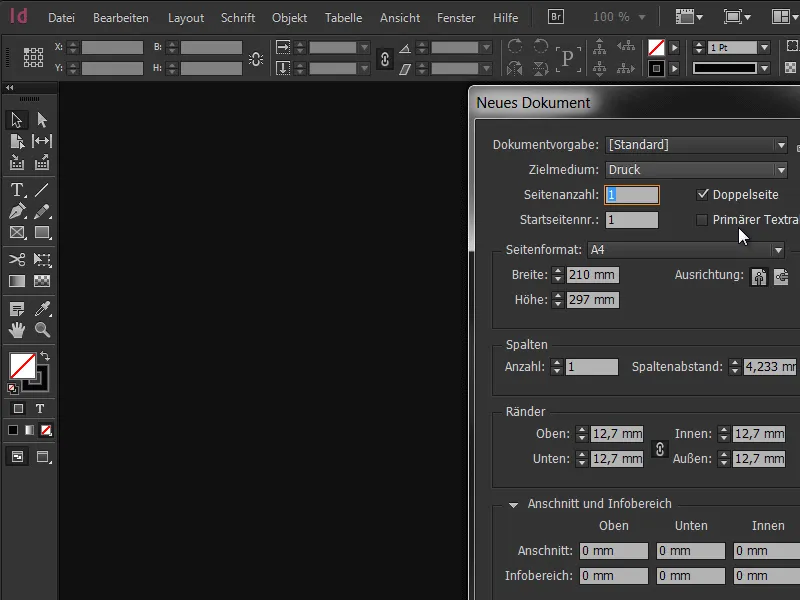Open the Ansicht menu
The width and height of the screenshot is (800, 600).
click(399, 18)
